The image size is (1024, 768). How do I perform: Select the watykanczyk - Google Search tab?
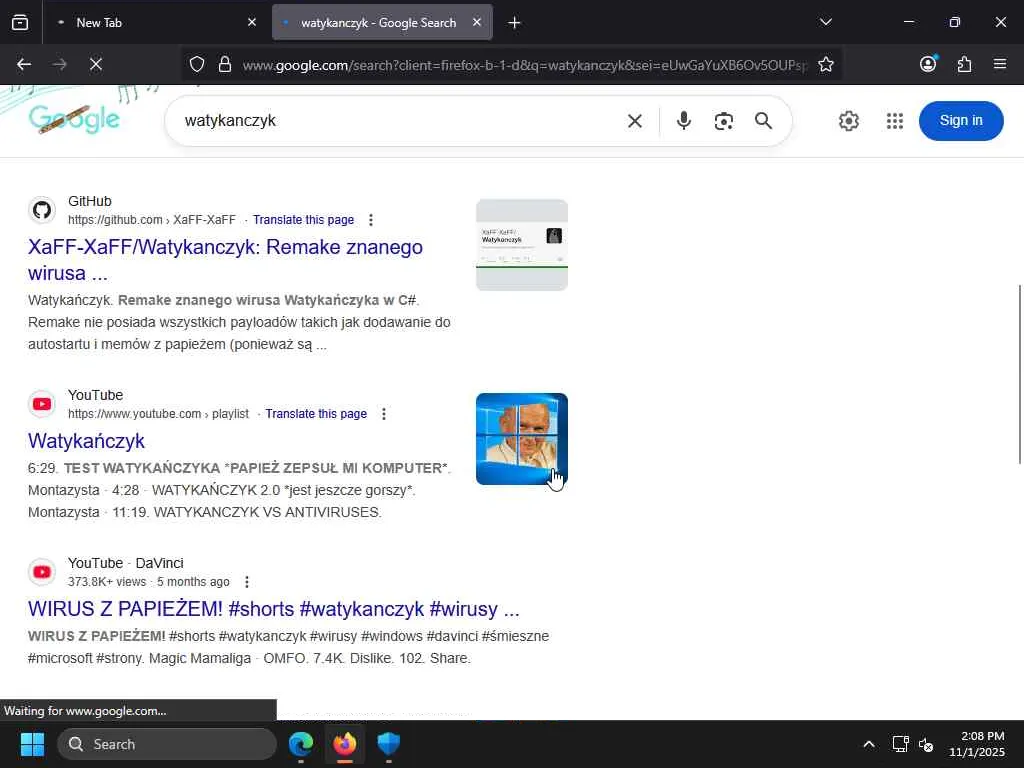pos(382,23)
